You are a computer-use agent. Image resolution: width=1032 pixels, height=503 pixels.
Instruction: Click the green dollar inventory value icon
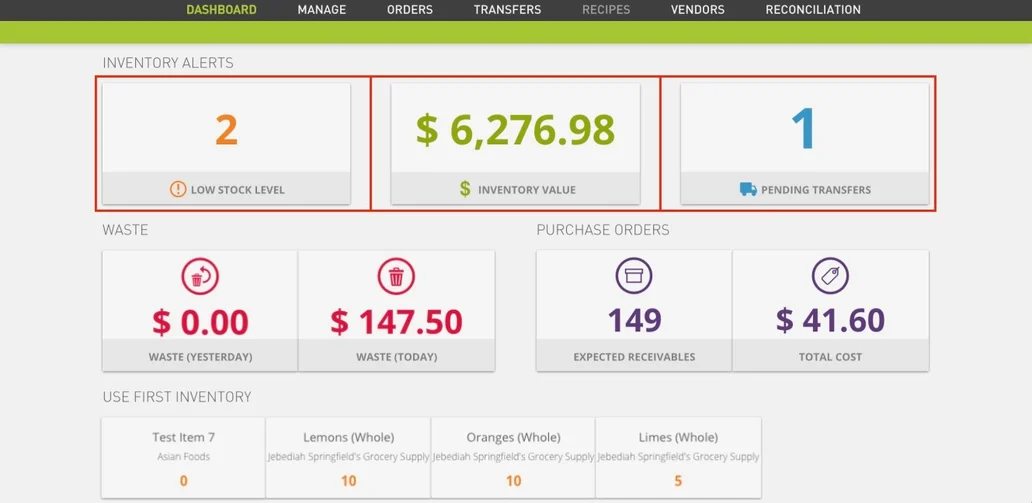465,188
